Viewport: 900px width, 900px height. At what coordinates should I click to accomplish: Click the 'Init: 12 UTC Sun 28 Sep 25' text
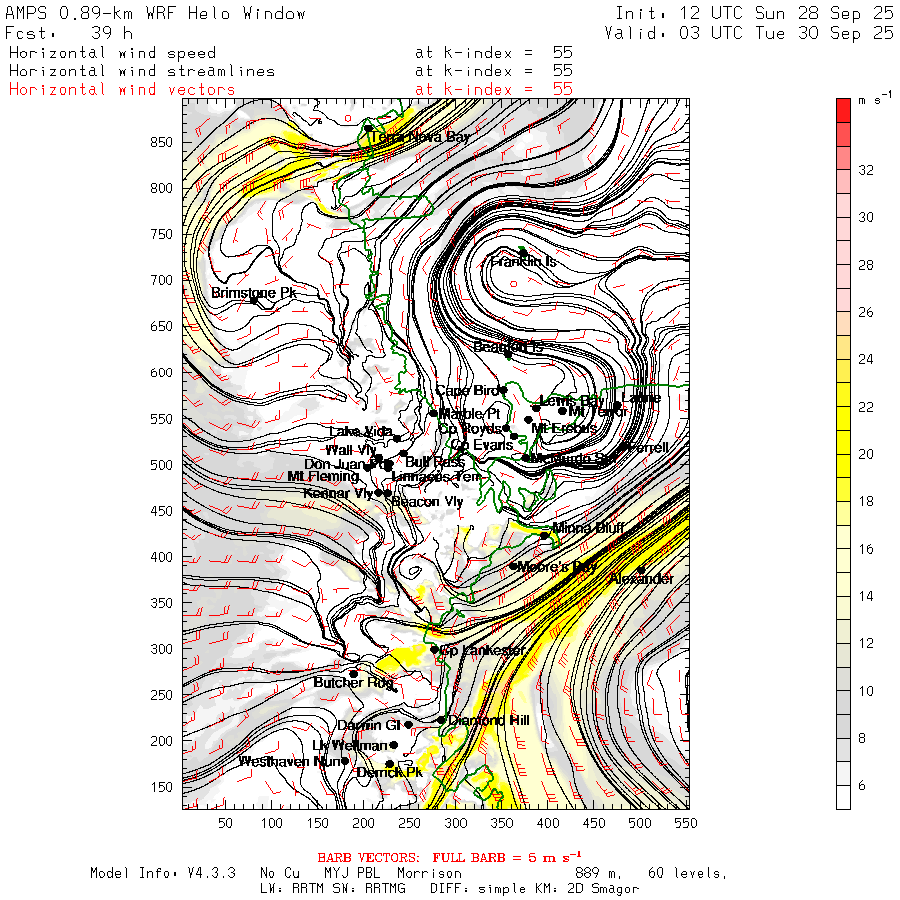tap(754, 13)
